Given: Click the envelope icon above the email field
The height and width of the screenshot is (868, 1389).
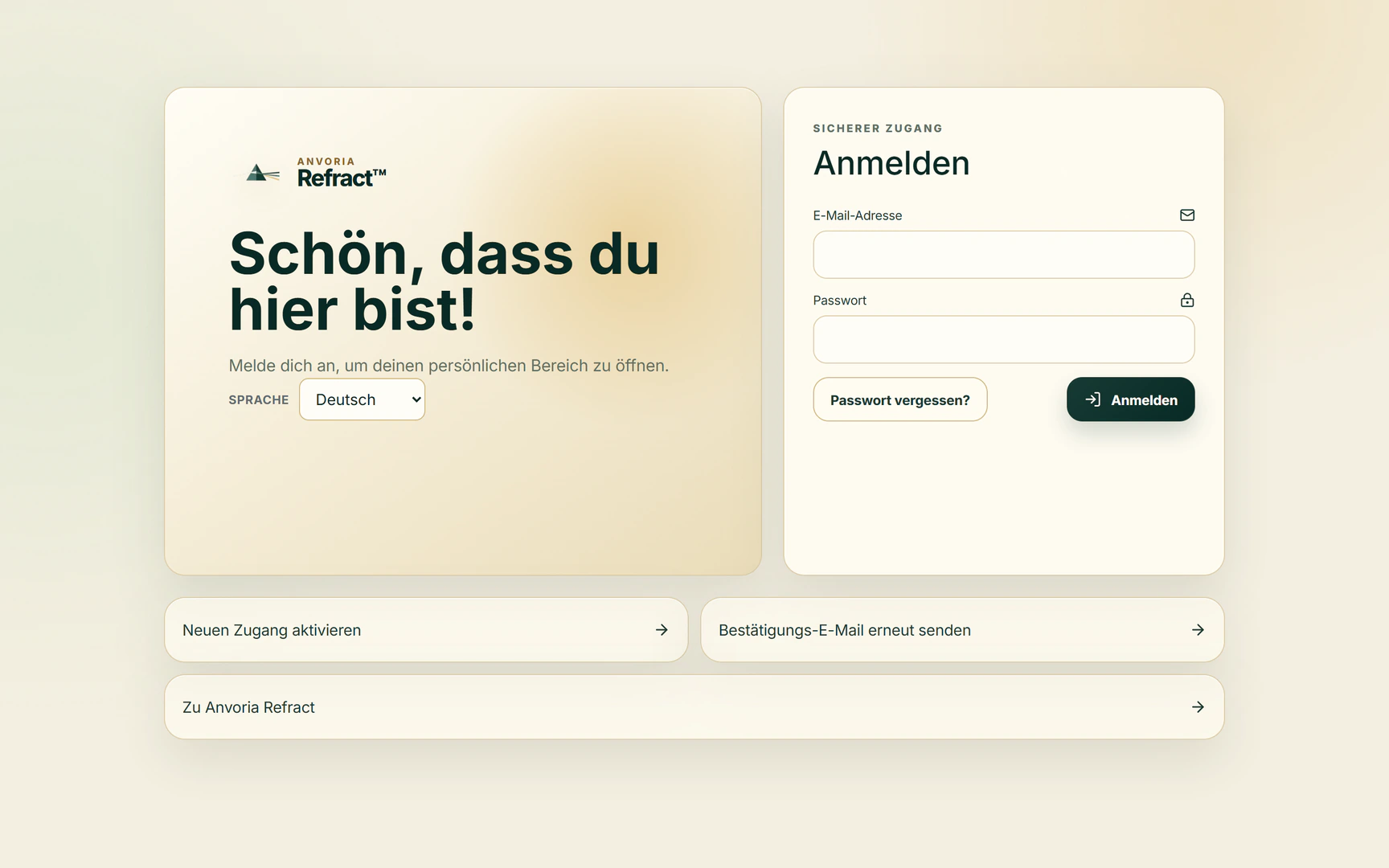Looking at the screenshot, I should point(1187,215).
